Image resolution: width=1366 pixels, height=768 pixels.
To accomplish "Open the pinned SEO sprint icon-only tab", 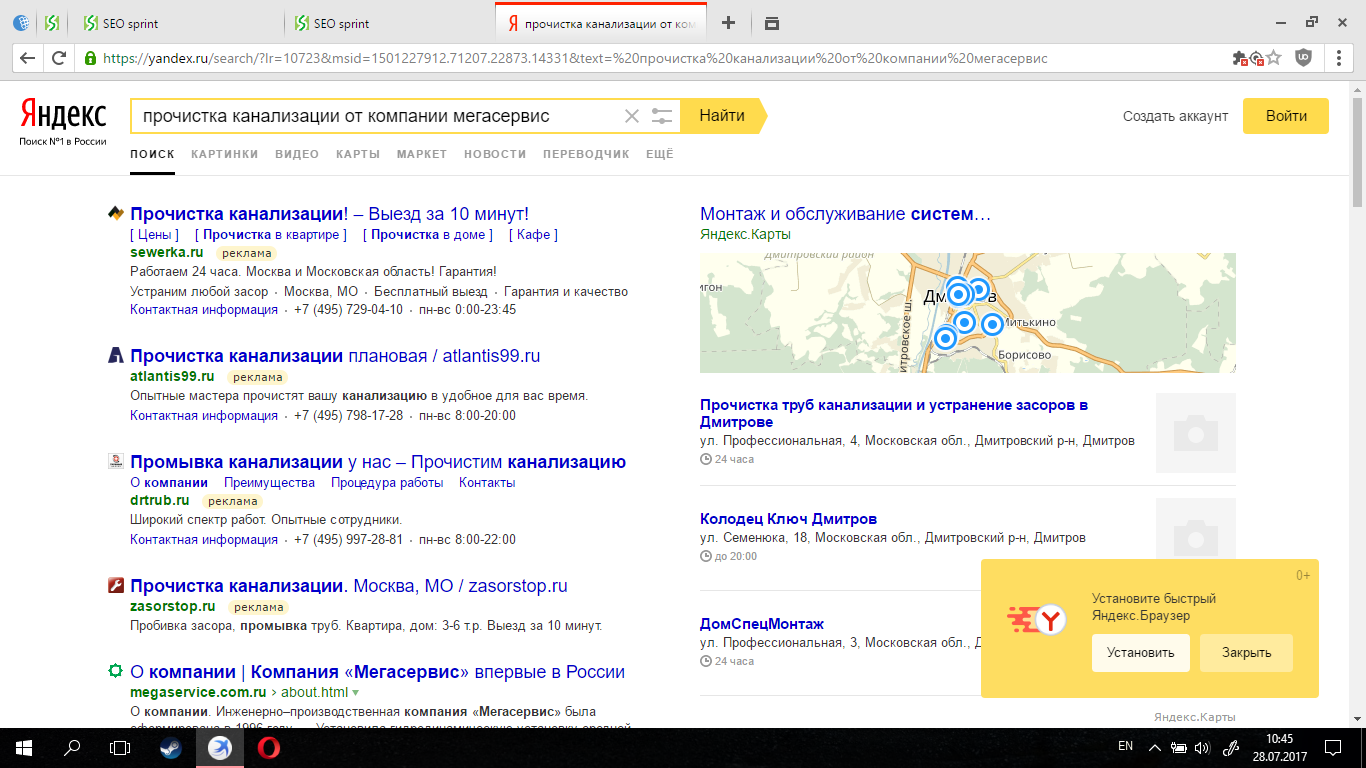I will (52, 23).
